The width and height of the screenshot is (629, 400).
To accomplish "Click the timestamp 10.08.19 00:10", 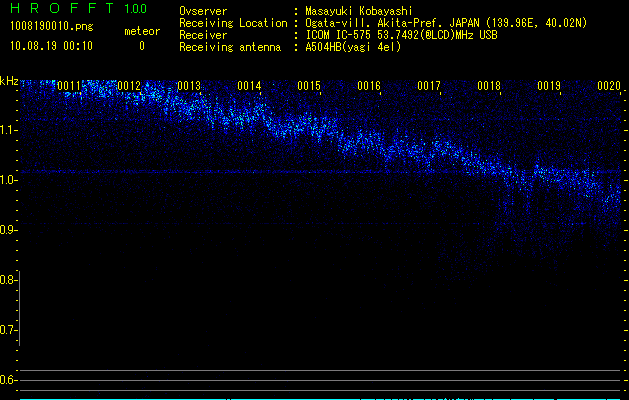I will [x=51, y=46].
